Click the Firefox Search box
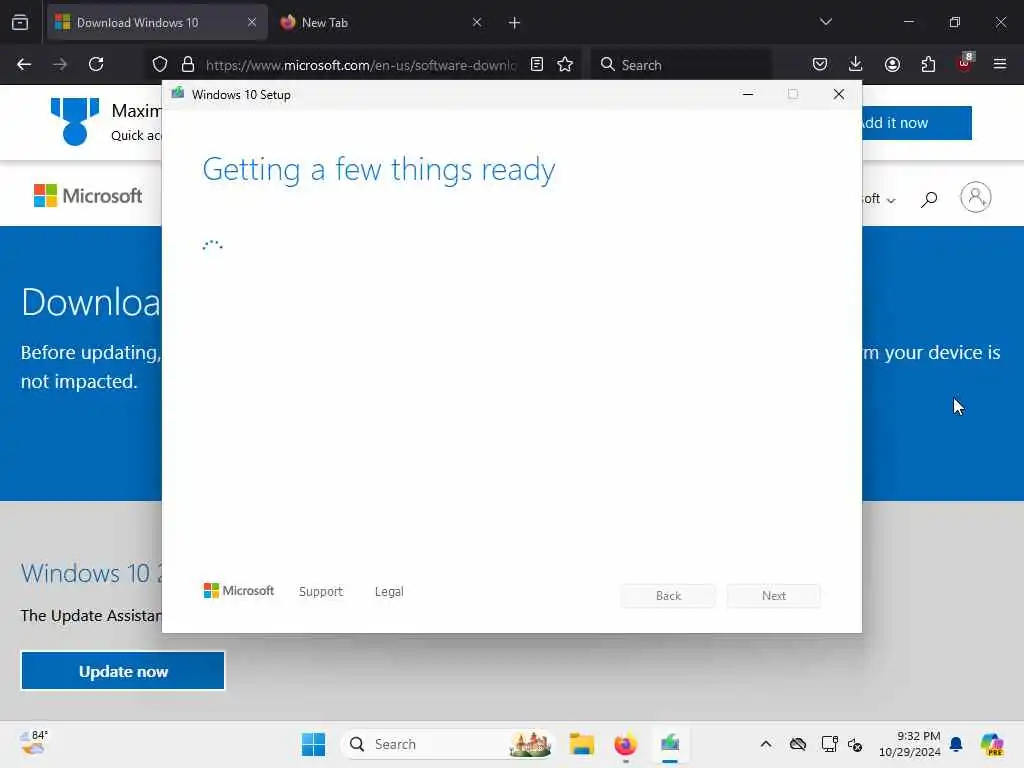 click(x=681, y=65)
